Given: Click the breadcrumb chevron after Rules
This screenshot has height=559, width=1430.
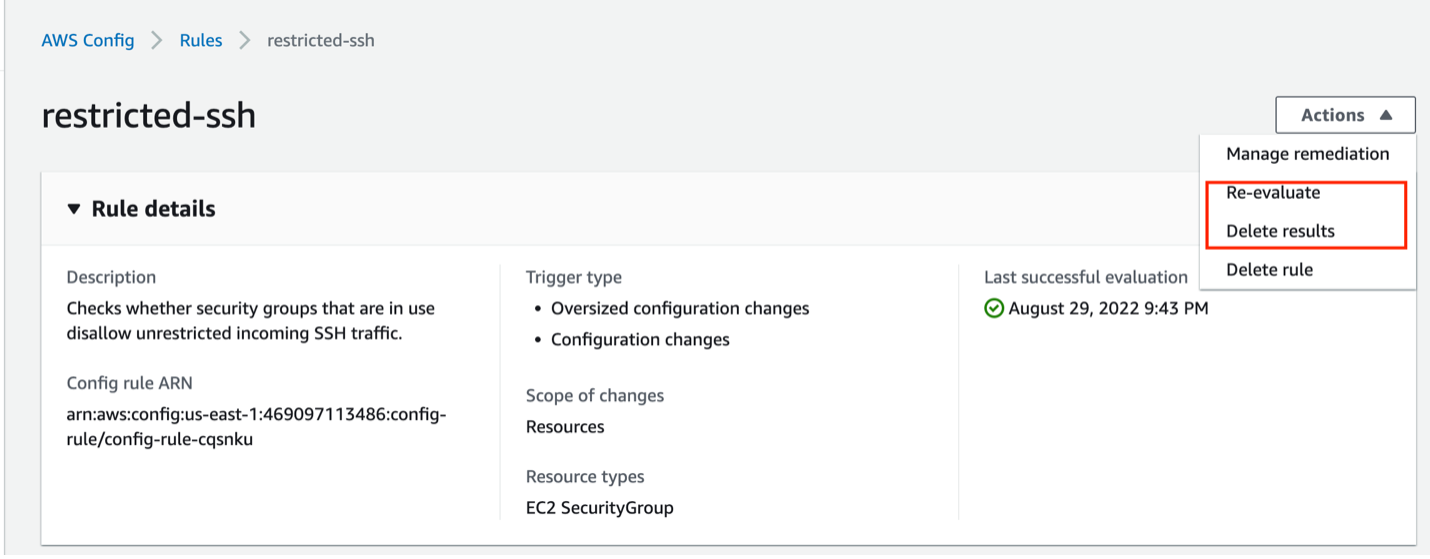Looking at the screenshot, I should coord(245,41).
